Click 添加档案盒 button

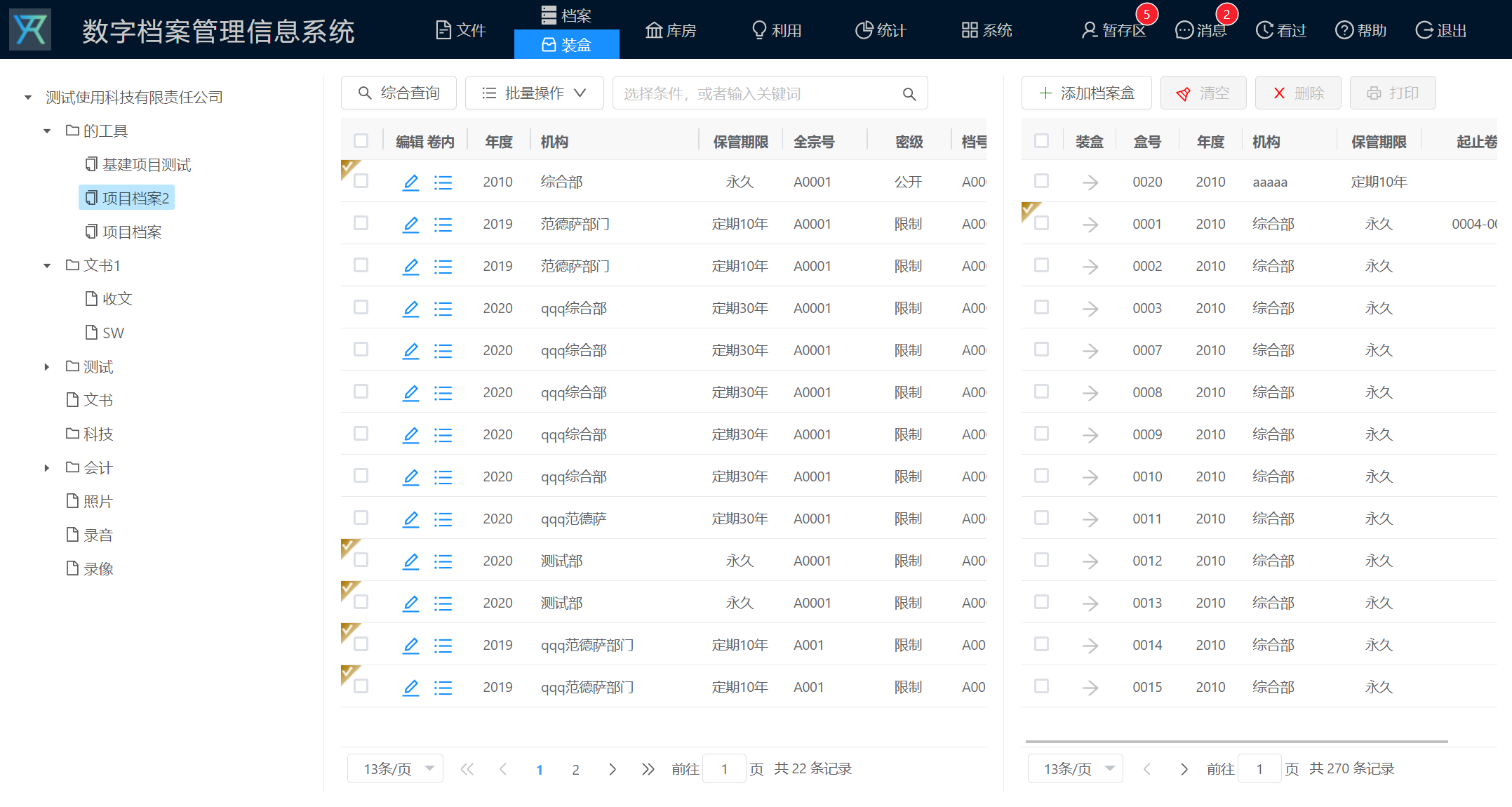[1087, 93]
